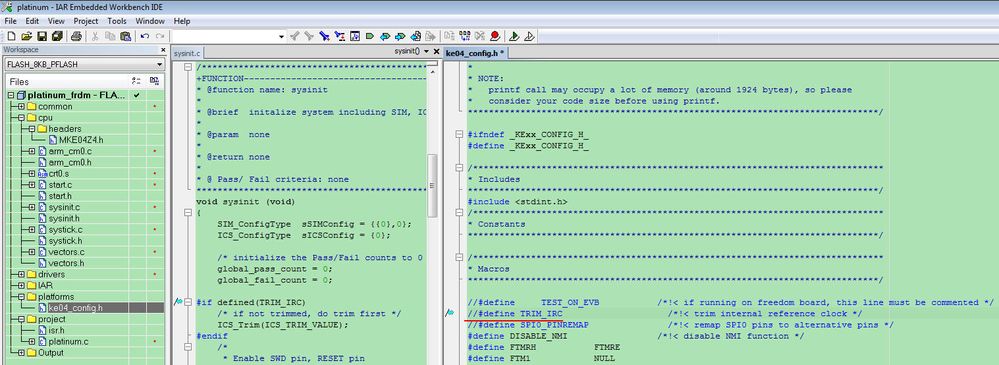The height and width of the screenshot is (365, 999).
Task: Expand the IAR folder node
Action: 21,285
